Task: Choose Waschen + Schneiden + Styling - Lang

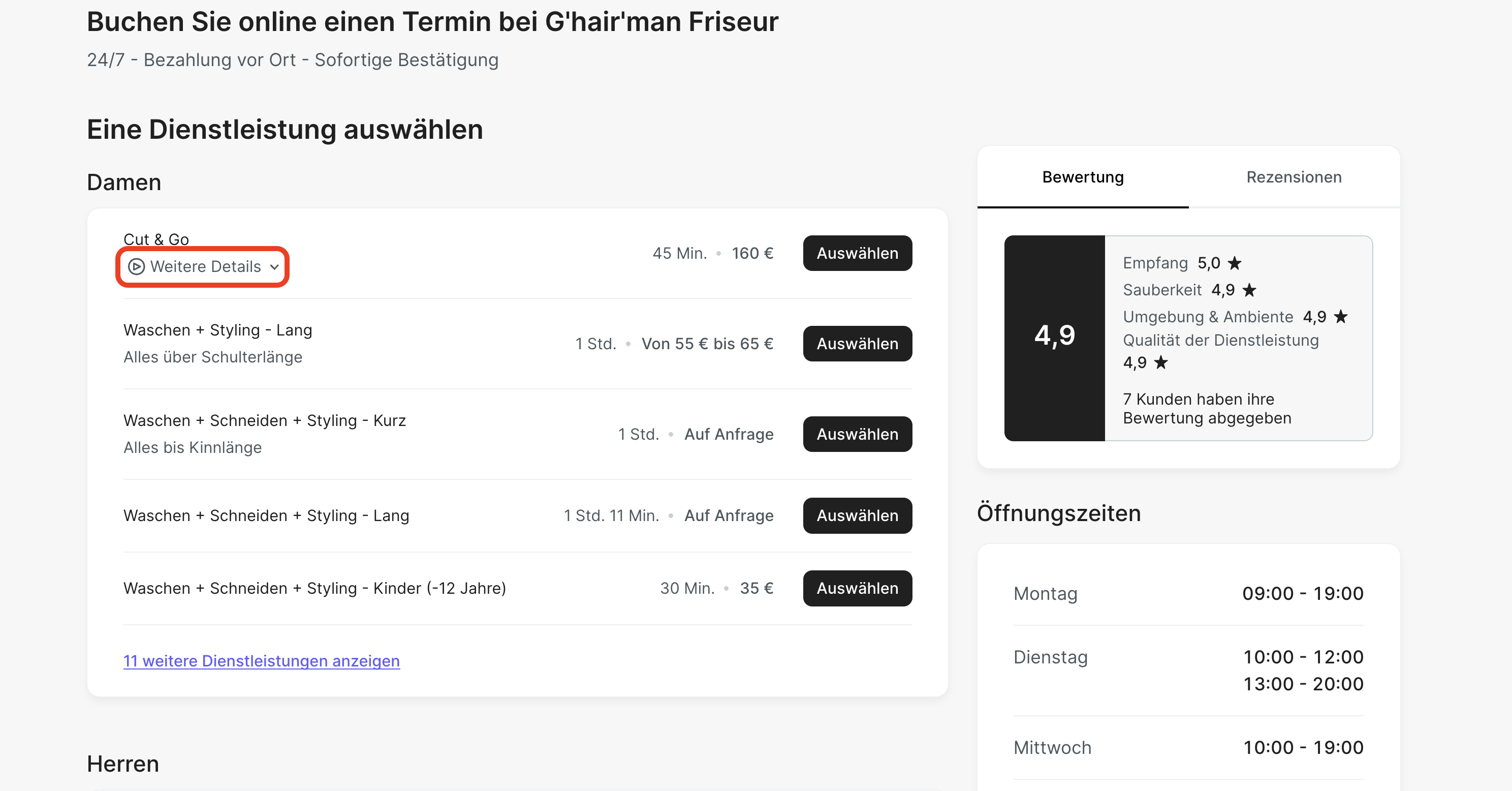Action: coord(857,515)
